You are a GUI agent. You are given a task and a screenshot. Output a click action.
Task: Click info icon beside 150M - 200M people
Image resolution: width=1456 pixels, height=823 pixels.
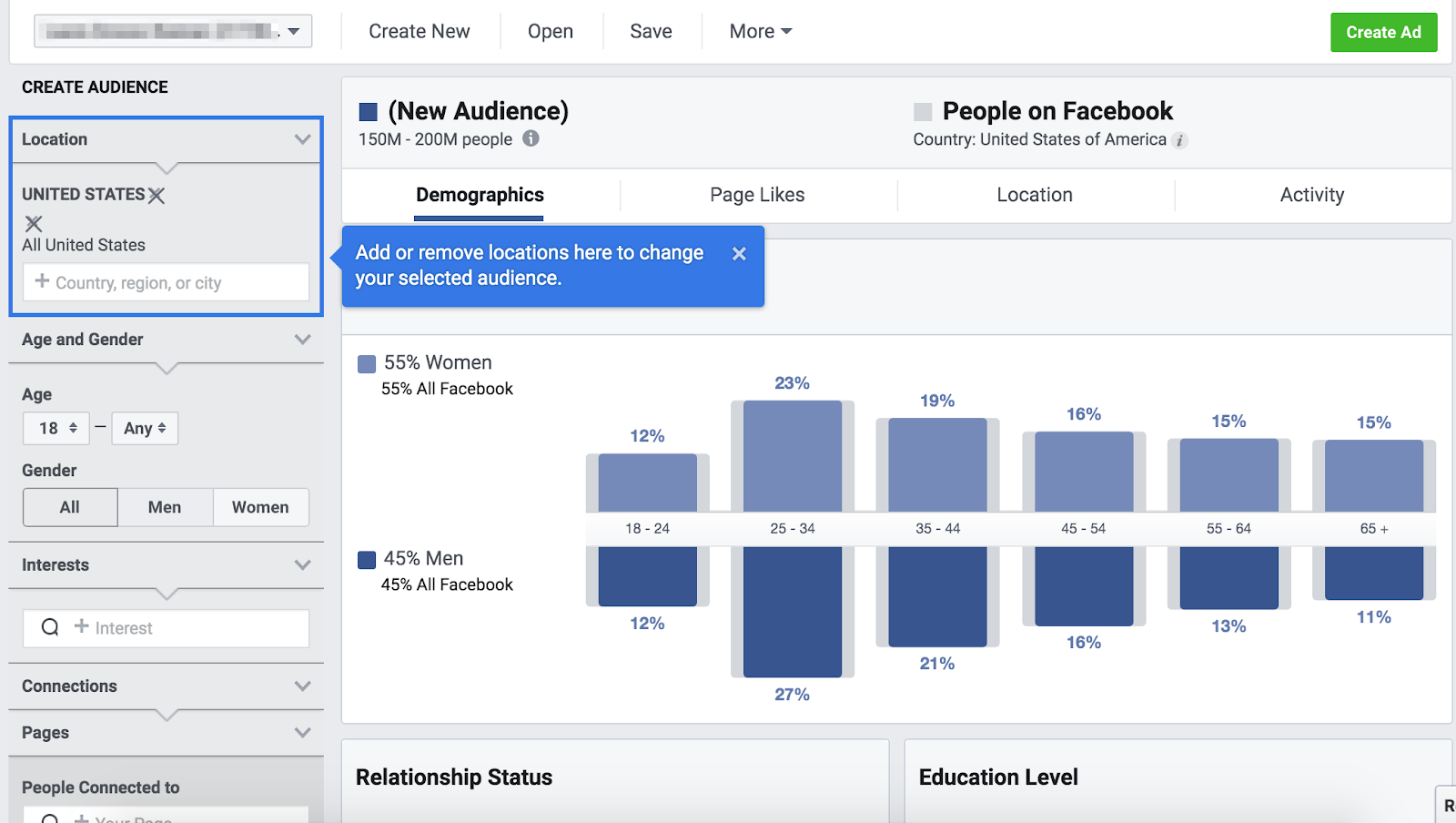[x=531, y=138]
